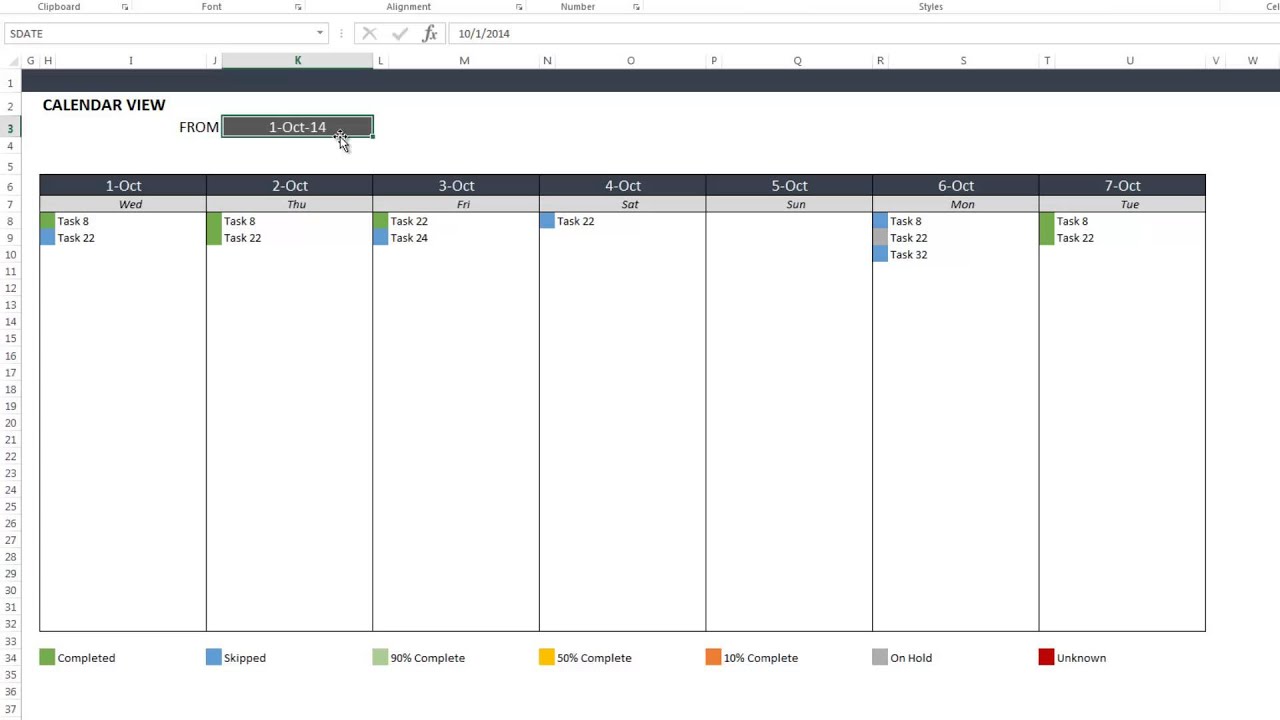
Task: Open the Alignment dialog launcher
Action: coord(519,7)
